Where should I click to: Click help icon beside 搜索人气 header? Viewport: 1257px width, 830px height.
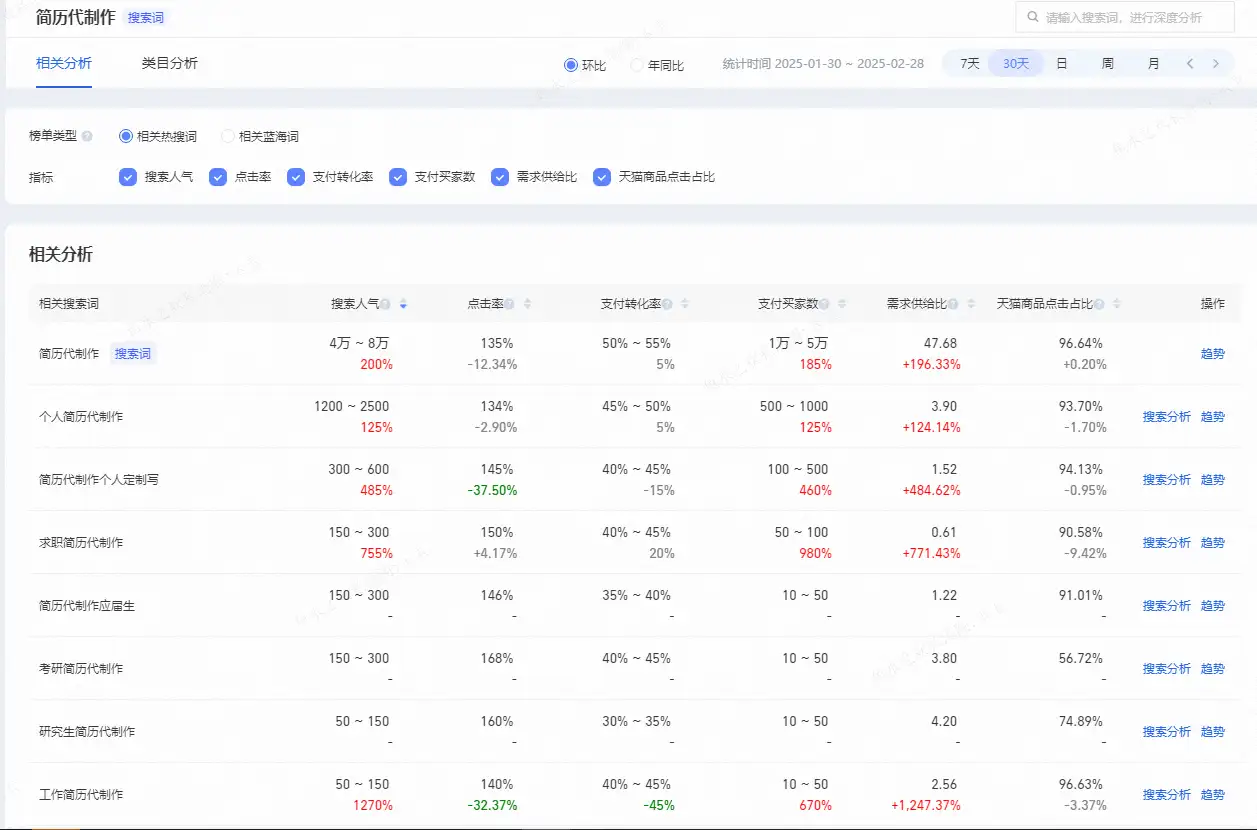tap(385, 304)
